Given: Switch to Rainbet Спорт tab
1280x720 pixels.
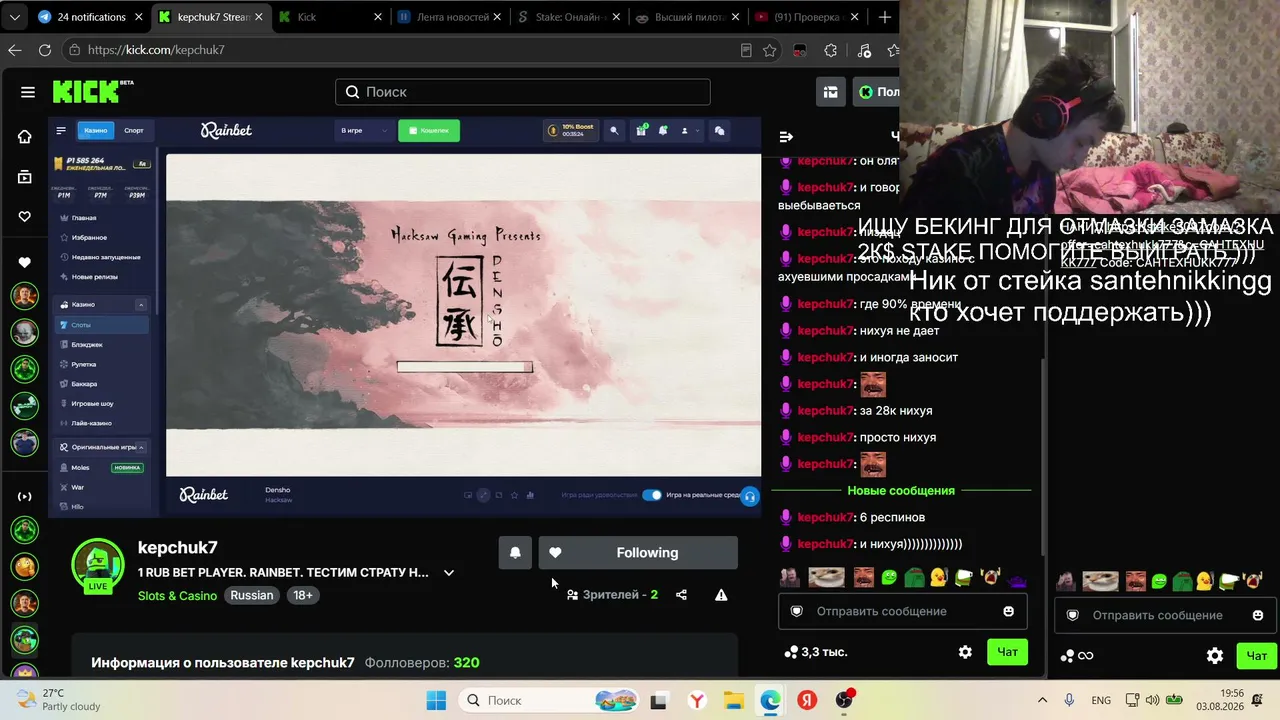Looking at the screenshot, I should tap(133, 131).
